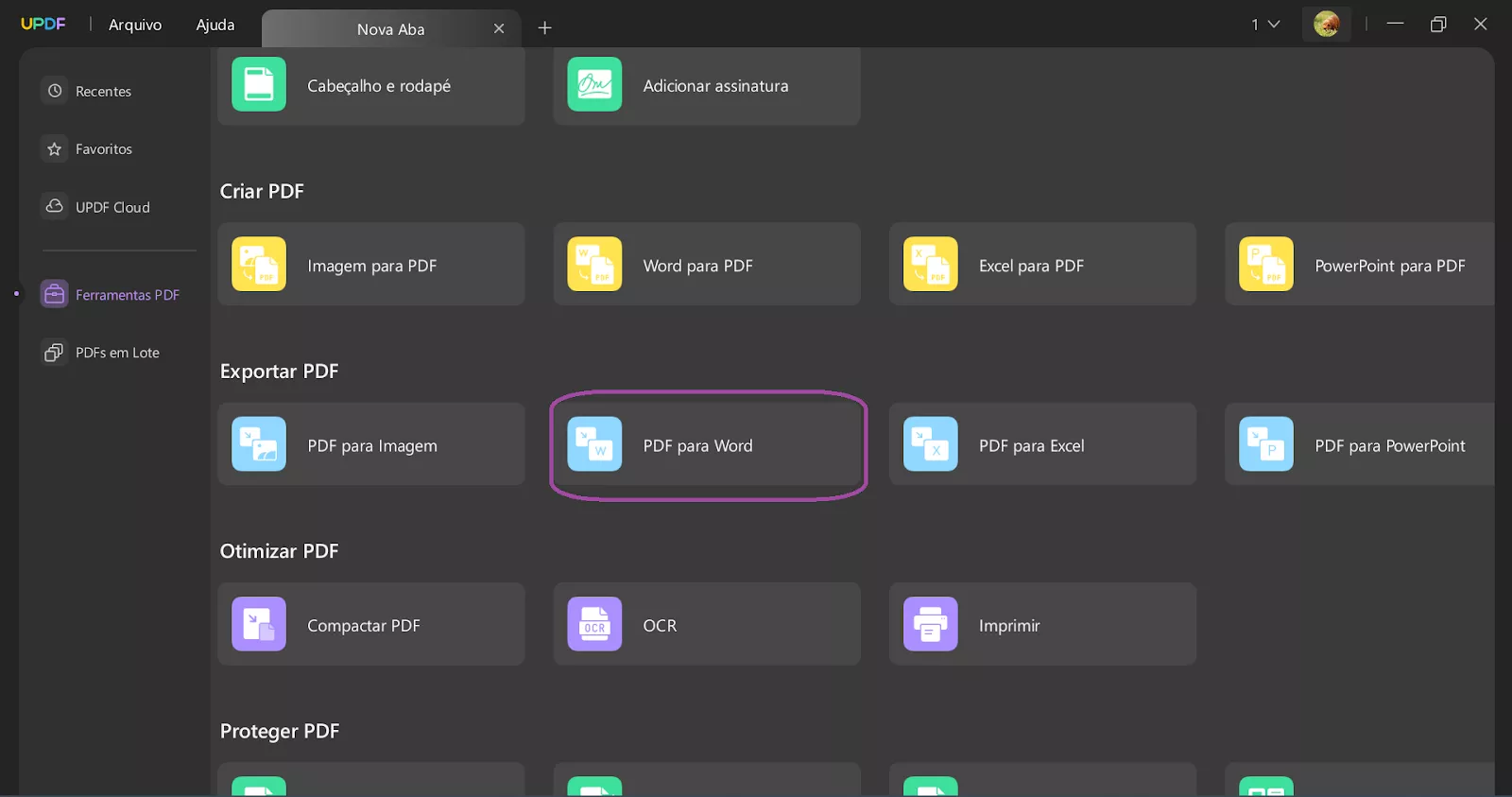1512x797 pixels.
Task: Minimize the UPDF window
Action: (x=1395, y=24)
